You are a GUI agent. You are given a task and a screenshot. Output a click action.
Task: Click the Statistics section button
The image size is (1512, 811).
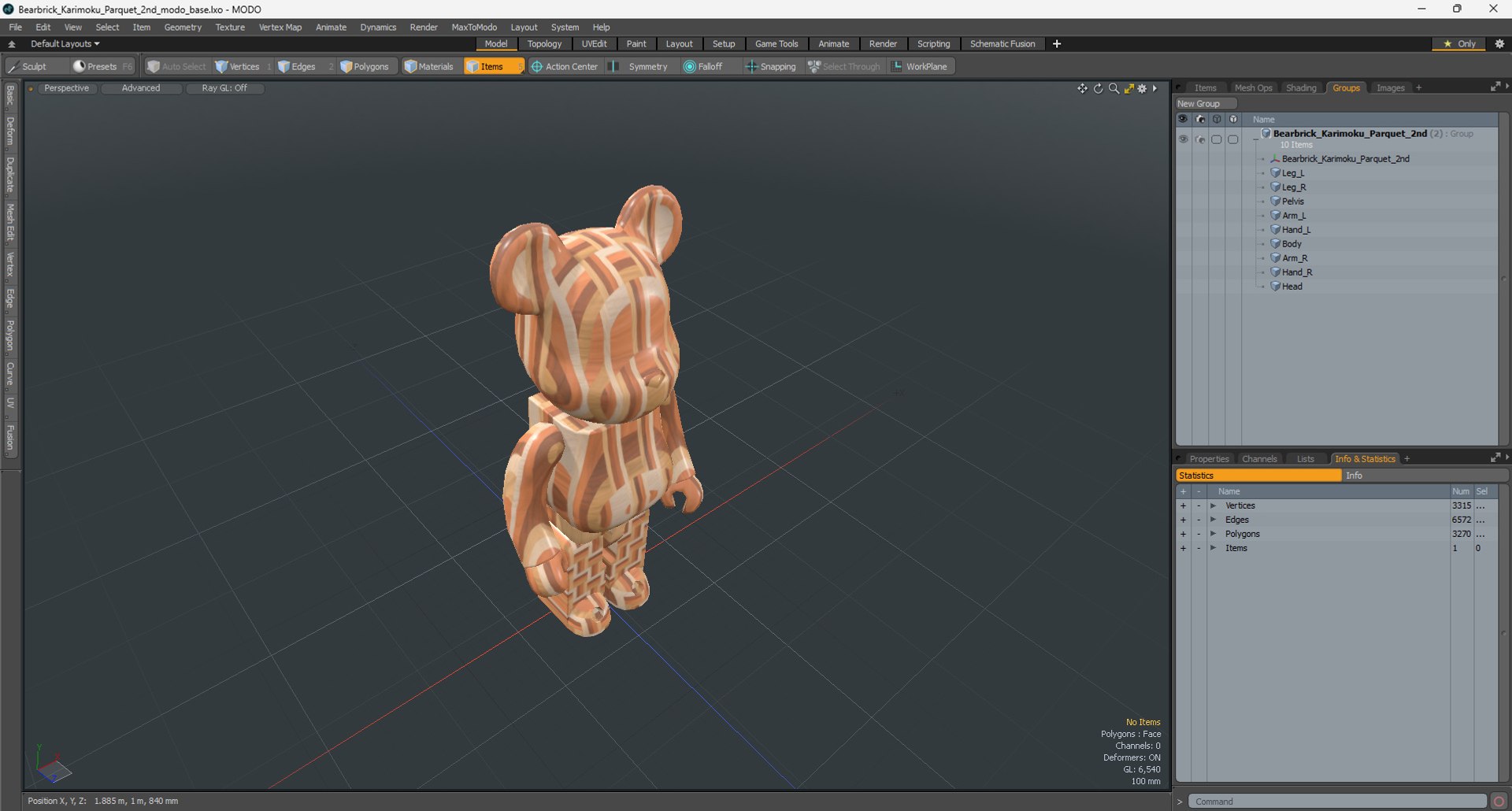1258,476
